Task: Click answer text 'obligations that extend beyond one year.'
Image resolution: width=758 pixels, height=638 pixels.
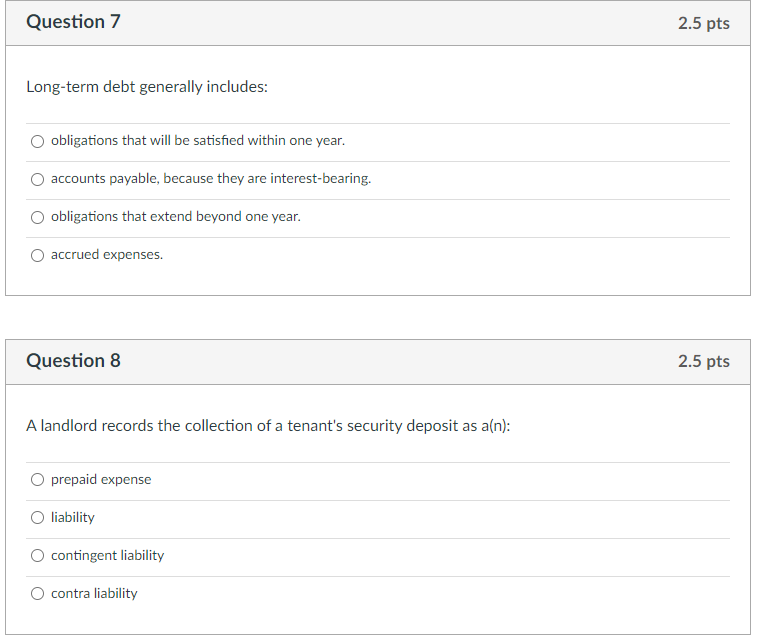Action: coord(175,217)
